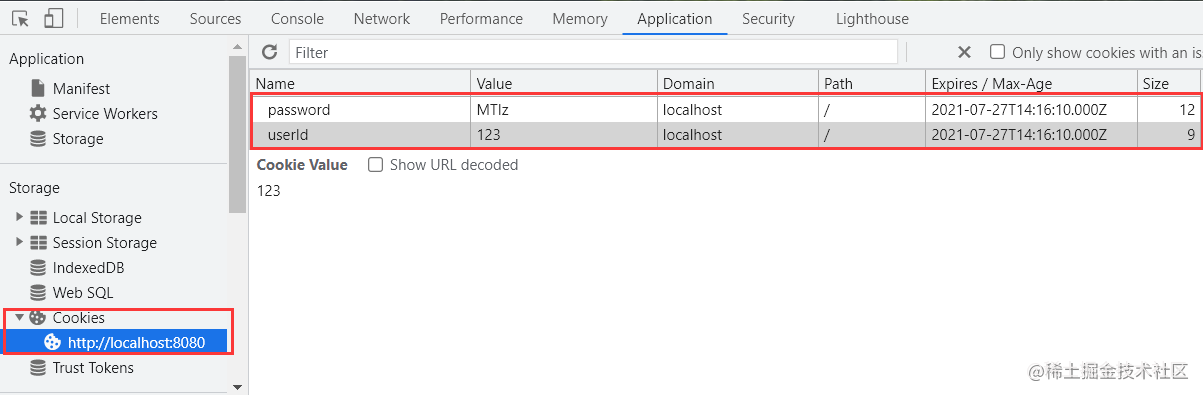Sort by Expires / Max-Age column header
This screenshot has width=1203, height=395.
(x=1032, y=84)
